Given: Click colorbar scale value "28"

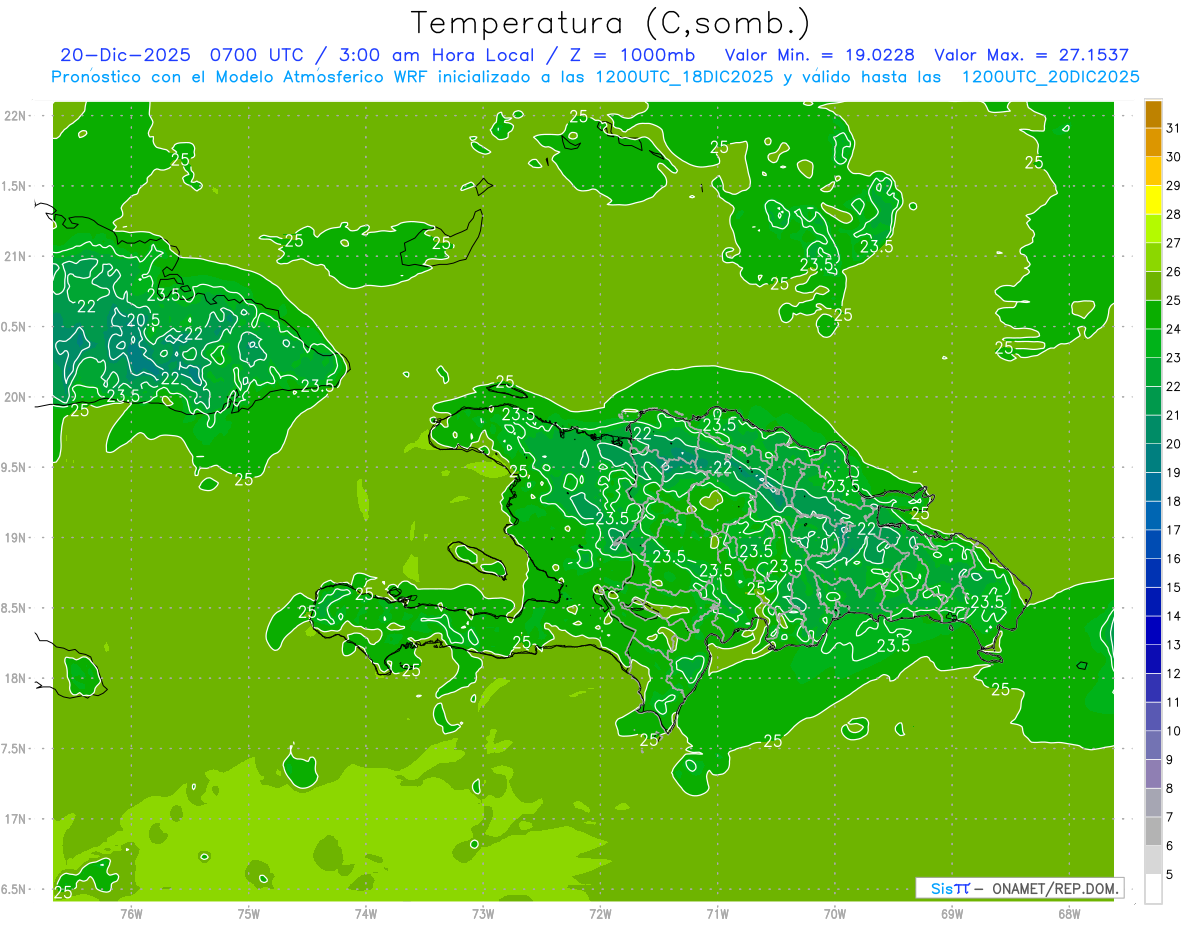Looking at the screenshot, I should click(x=1174, y=214).
